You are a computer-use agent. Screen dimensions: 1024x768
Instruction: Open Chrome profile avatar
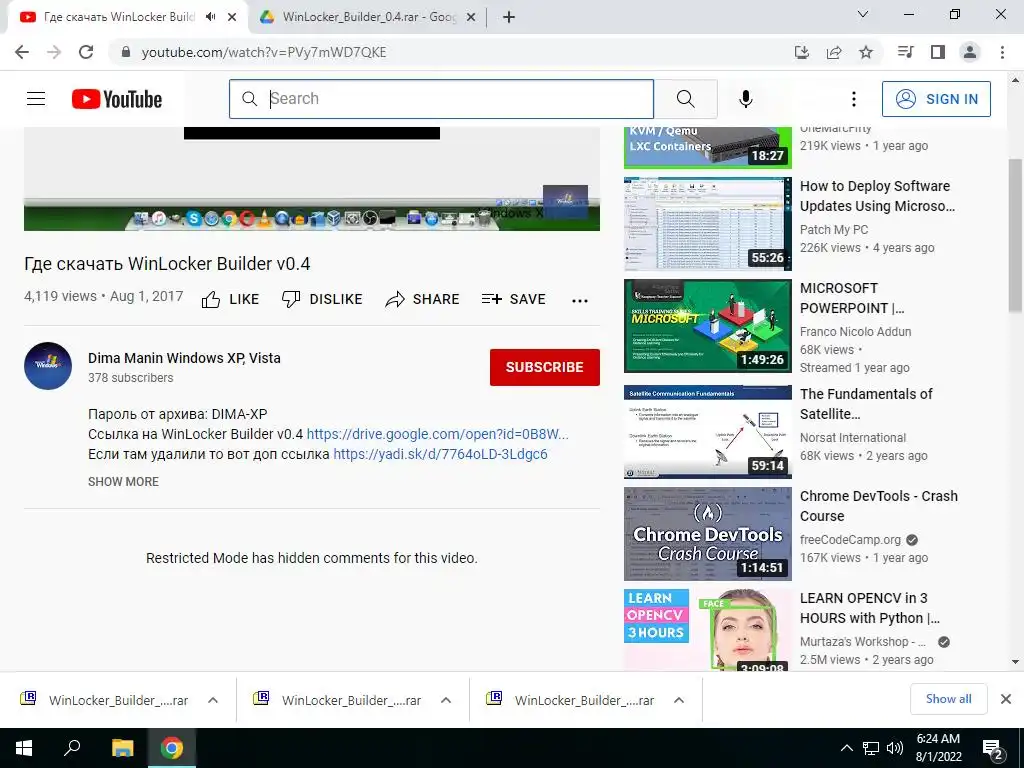pos(970,52)
